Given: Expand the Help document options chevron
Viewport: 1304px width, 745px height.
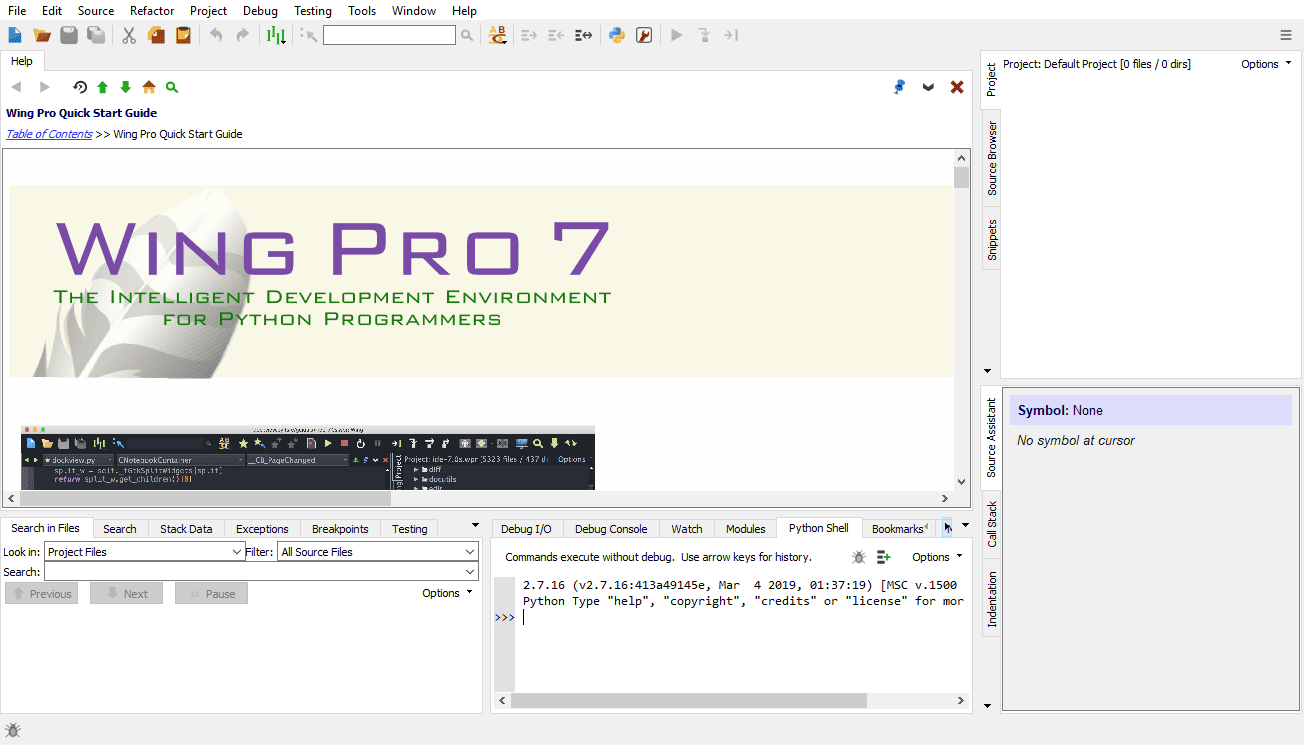Looking at the screenshot, I should 928,87.
